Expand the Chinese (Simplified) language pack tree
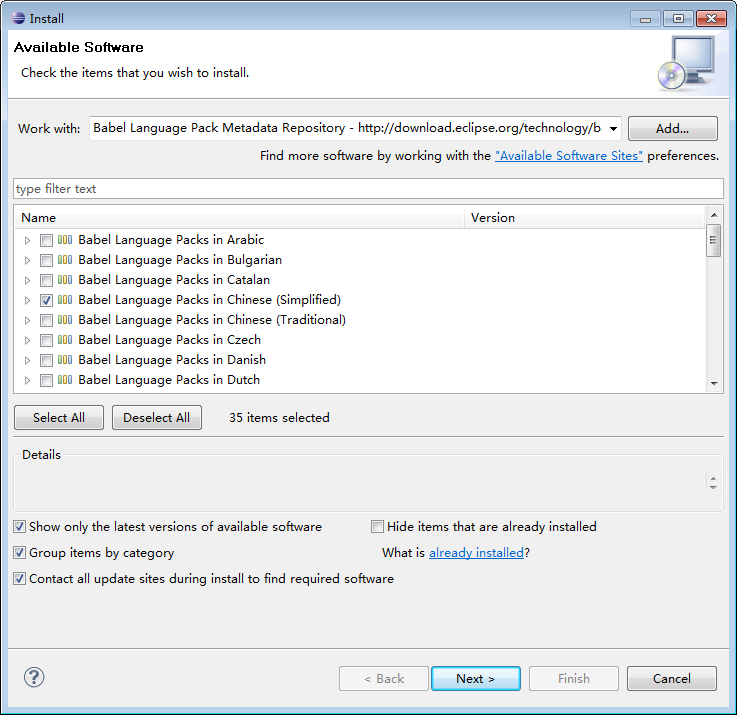 (x=28, y=300)
